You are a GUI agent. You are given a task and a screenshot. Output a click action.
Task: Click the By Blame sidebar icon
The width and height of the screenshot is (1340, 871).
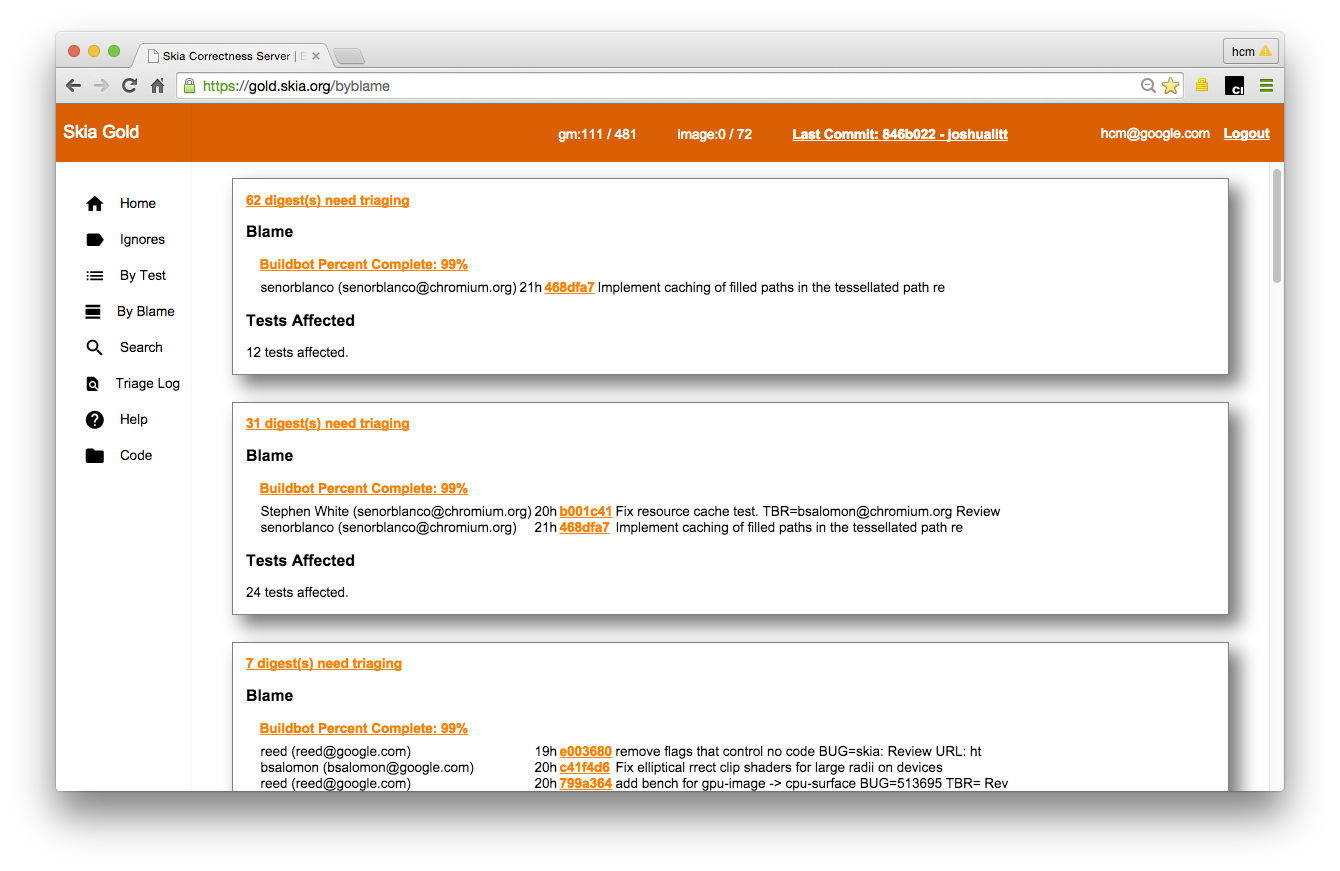93,312
